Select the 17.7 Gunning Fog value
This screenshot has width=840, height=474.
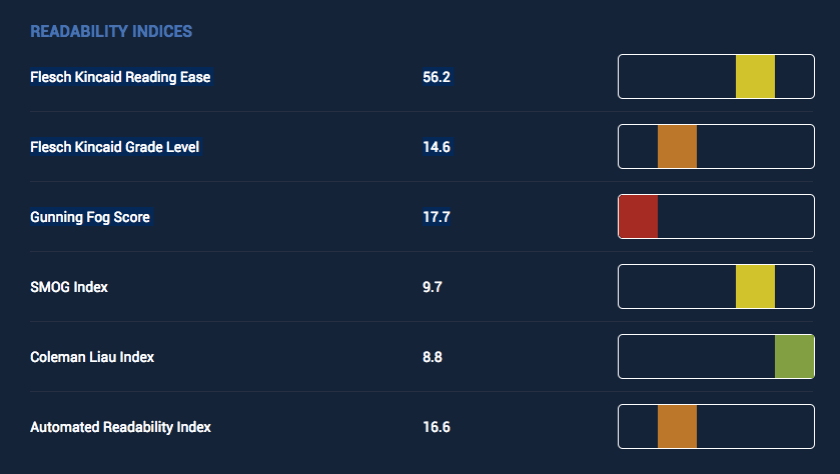(x=437, y=217)
